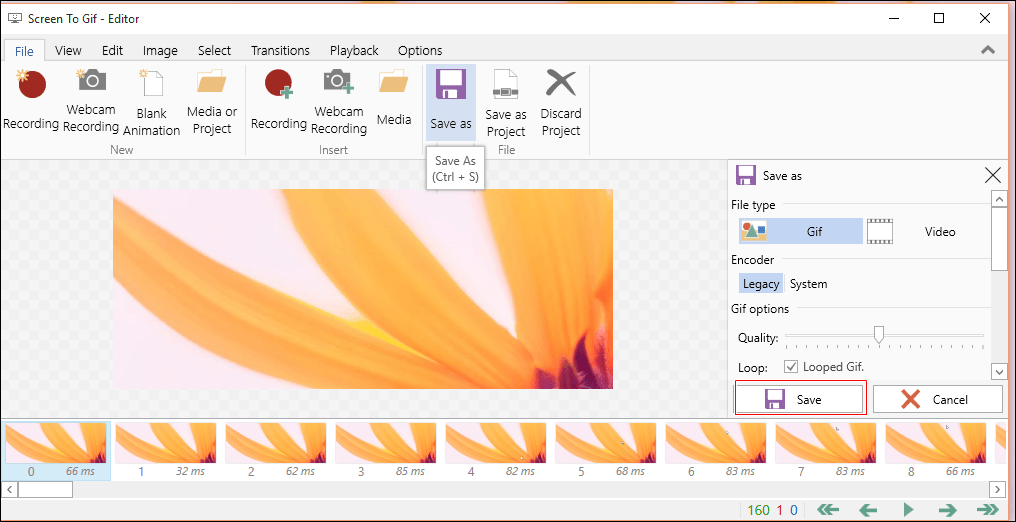This screenshot has height=522, width=1016.
Task: Select Gif file type
Action: pos(801,231)
